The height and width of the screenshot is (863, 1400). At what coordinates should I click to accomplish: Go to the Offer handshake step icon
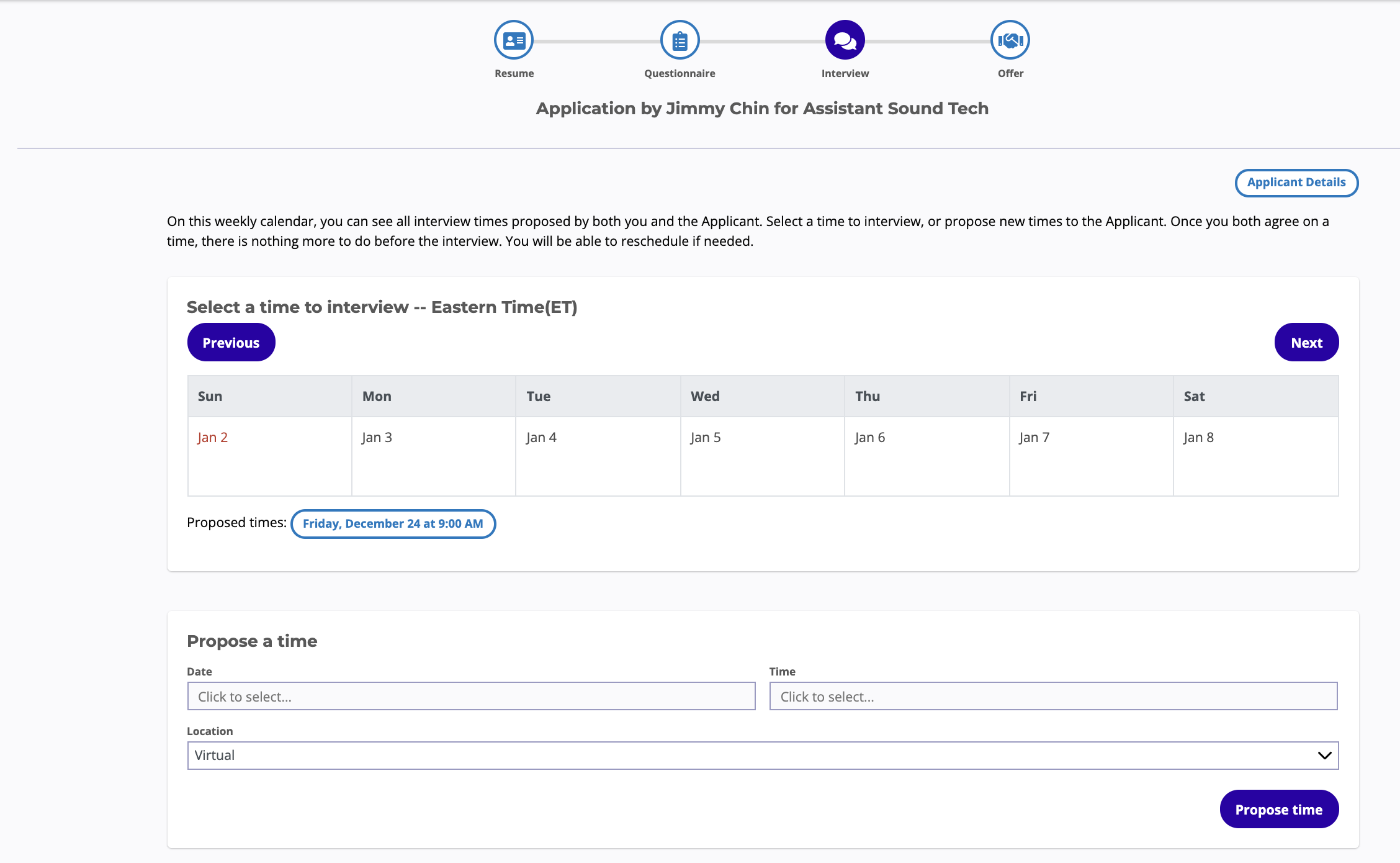coord(1010,40)
